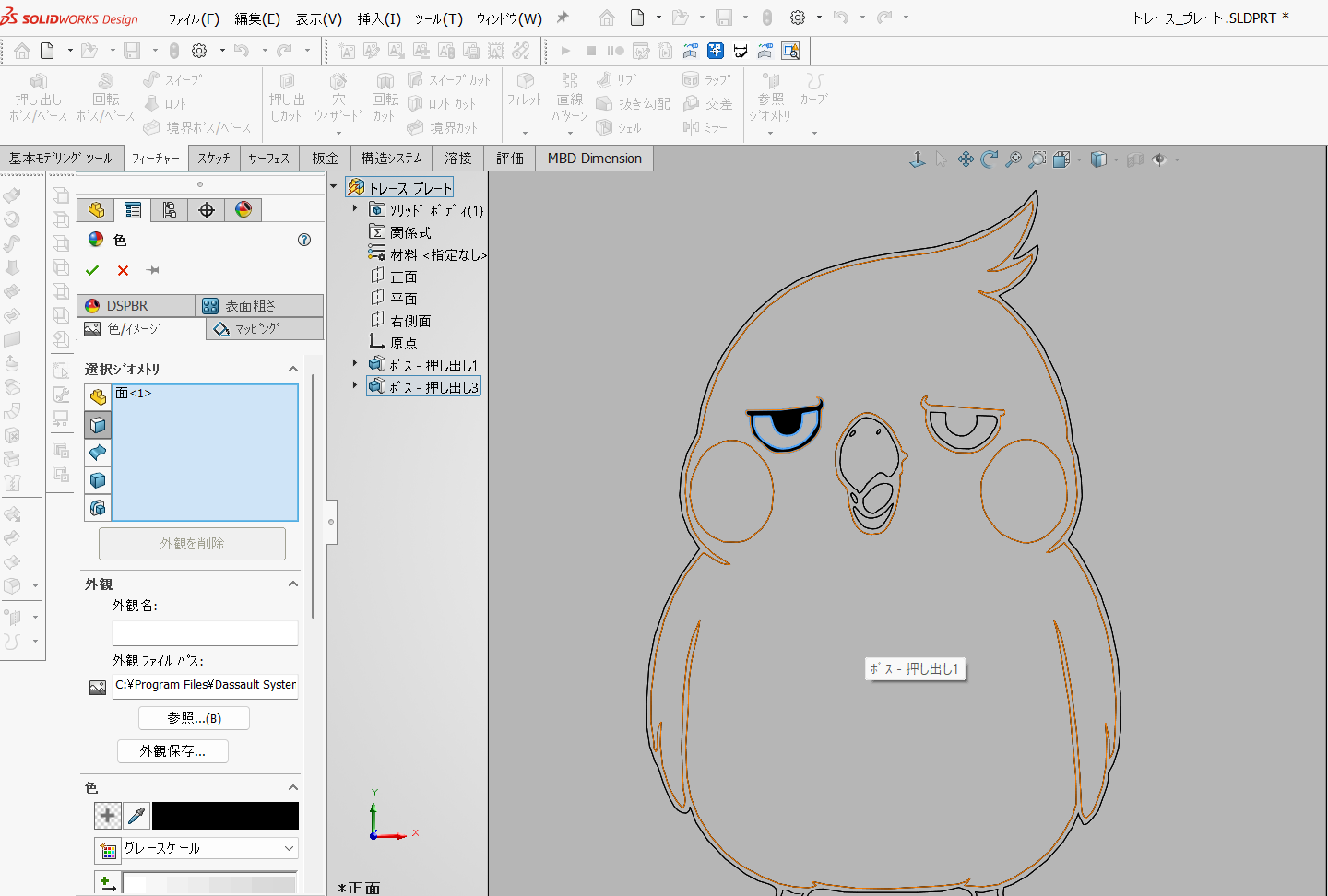The height and width of the screenshot is (896, 1328).
Task: Expand the ボス-押し出し3 feature node
Action: (x=355, y=386)
